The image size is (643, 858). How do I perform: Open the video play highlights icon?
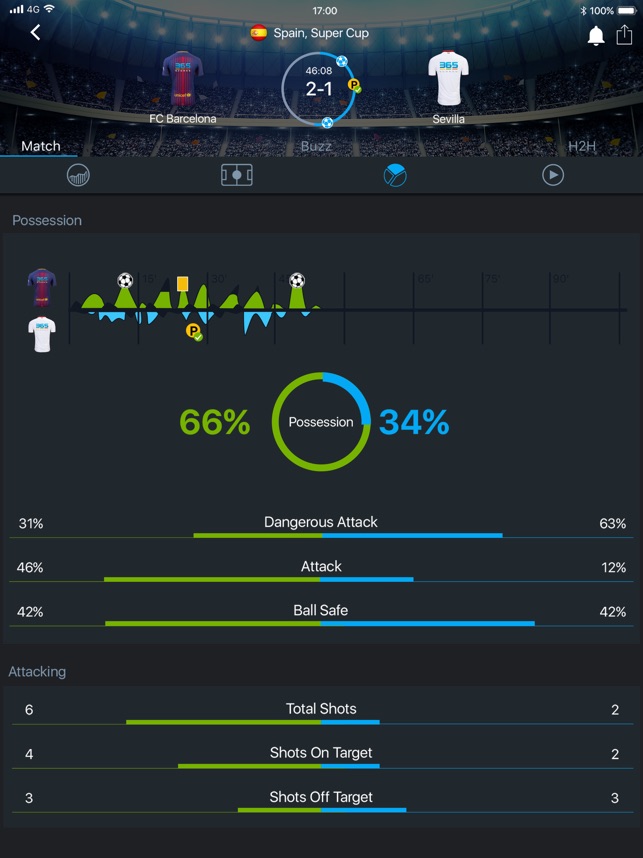coord(553,176)
